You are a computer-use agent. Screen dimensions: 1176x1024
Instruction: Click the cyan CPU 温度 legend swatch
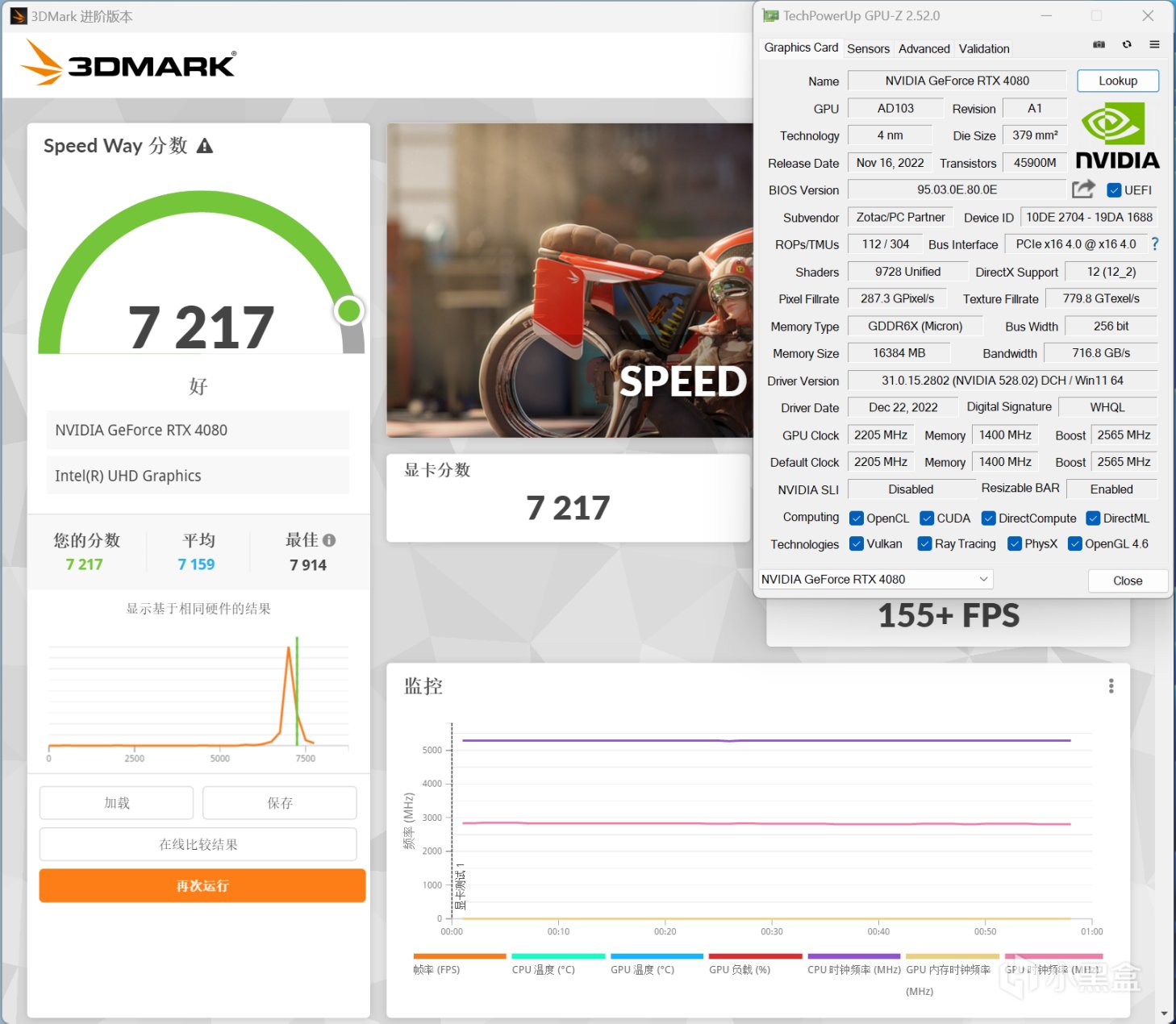[558, 956]
